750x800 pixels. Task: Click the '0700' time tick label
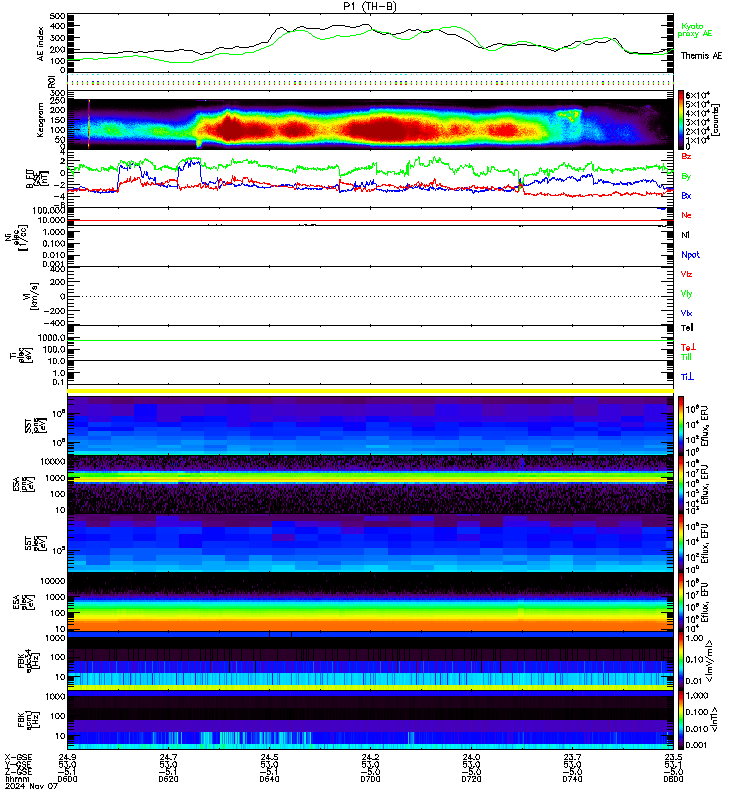(x=370, y=779)
